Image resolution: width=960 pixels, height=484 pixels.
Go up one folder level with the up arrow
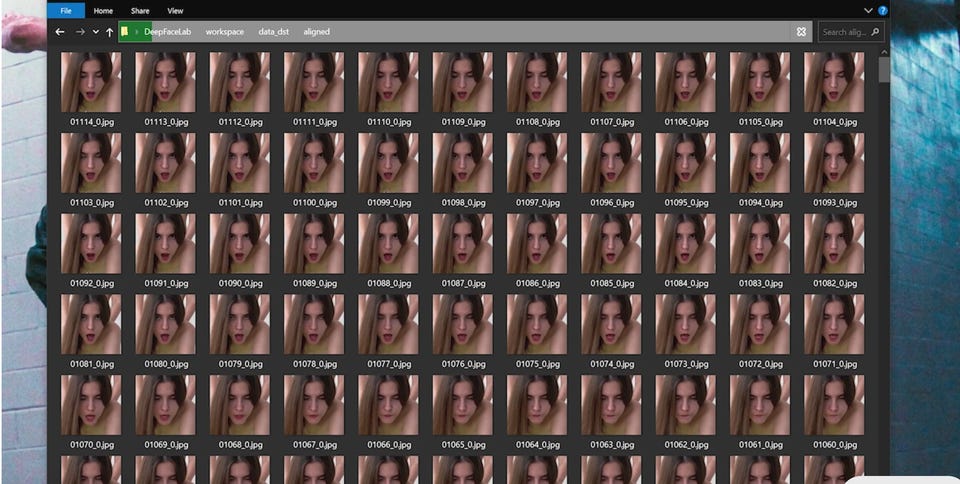108,32
